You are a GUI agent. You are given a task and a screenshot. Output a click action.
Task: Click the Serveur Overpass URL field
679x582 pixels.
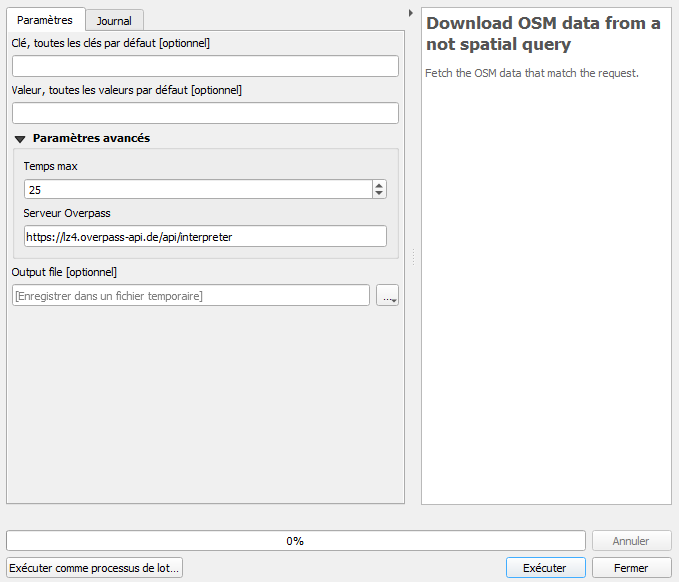tap(205, 236)
